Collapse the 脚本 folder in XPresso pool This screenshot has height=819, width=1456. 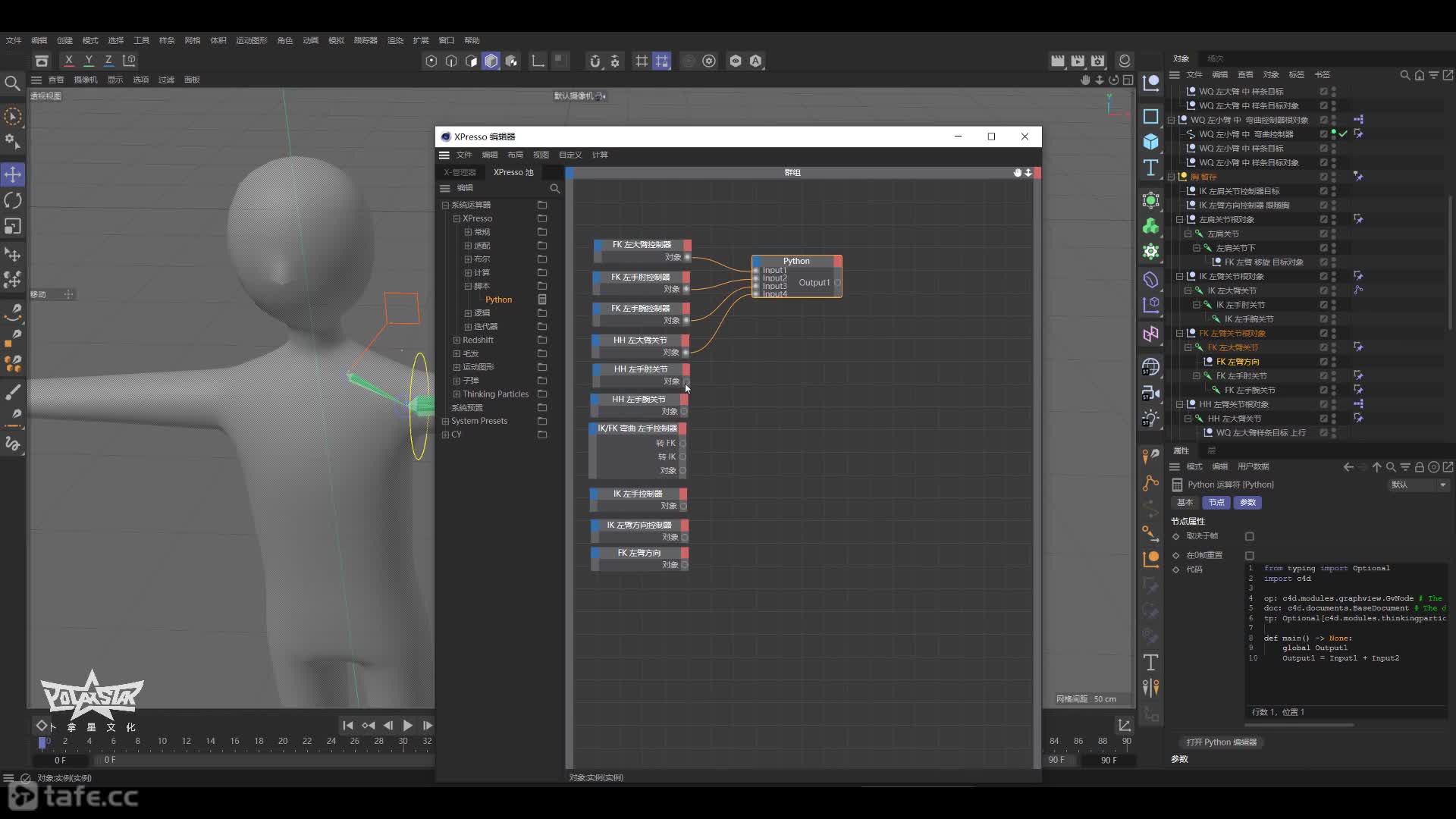(468, 286)
